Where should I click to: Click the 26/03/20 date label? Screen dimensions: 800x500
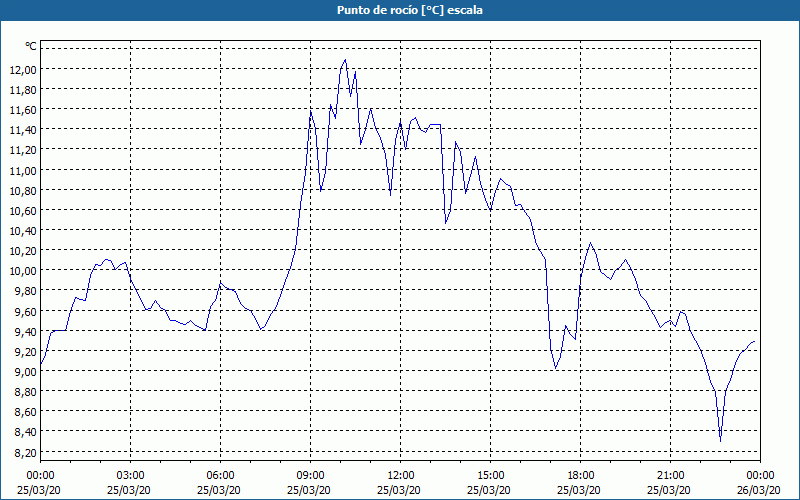click(x=760, y=490)
